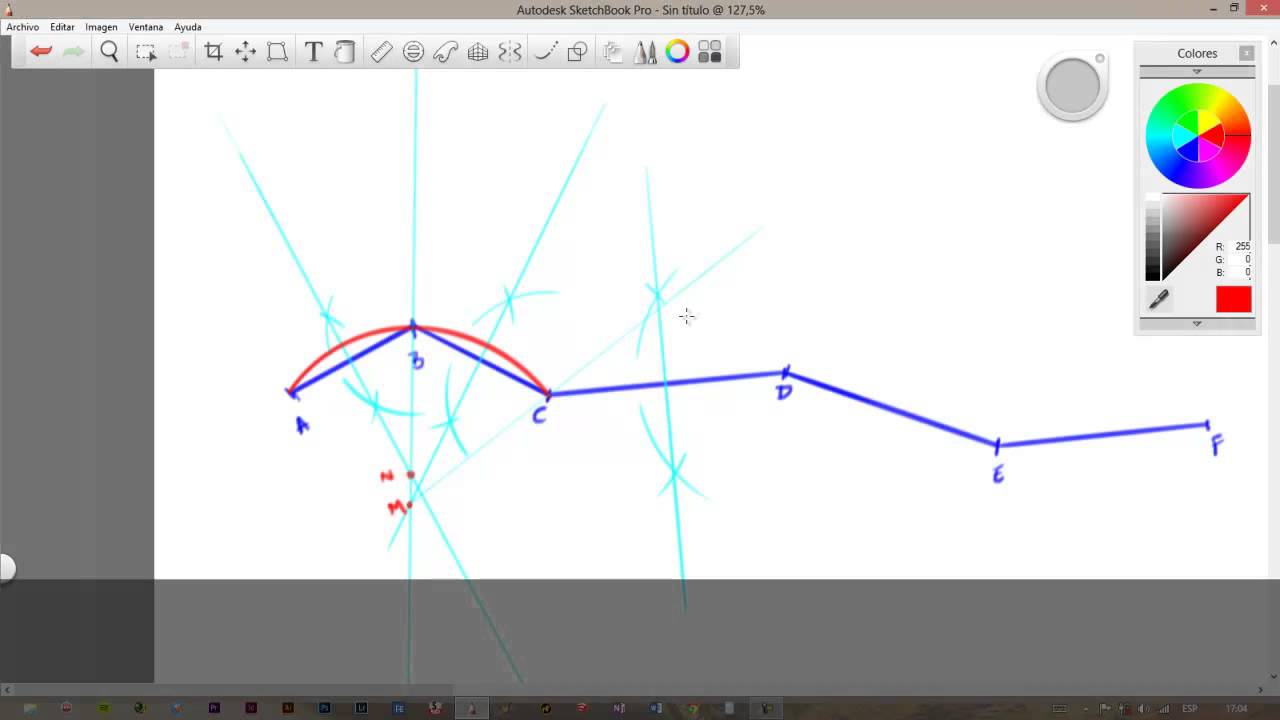
Task: Open Premiere Pro from the taskbar
Action: [x=214, y=708]
